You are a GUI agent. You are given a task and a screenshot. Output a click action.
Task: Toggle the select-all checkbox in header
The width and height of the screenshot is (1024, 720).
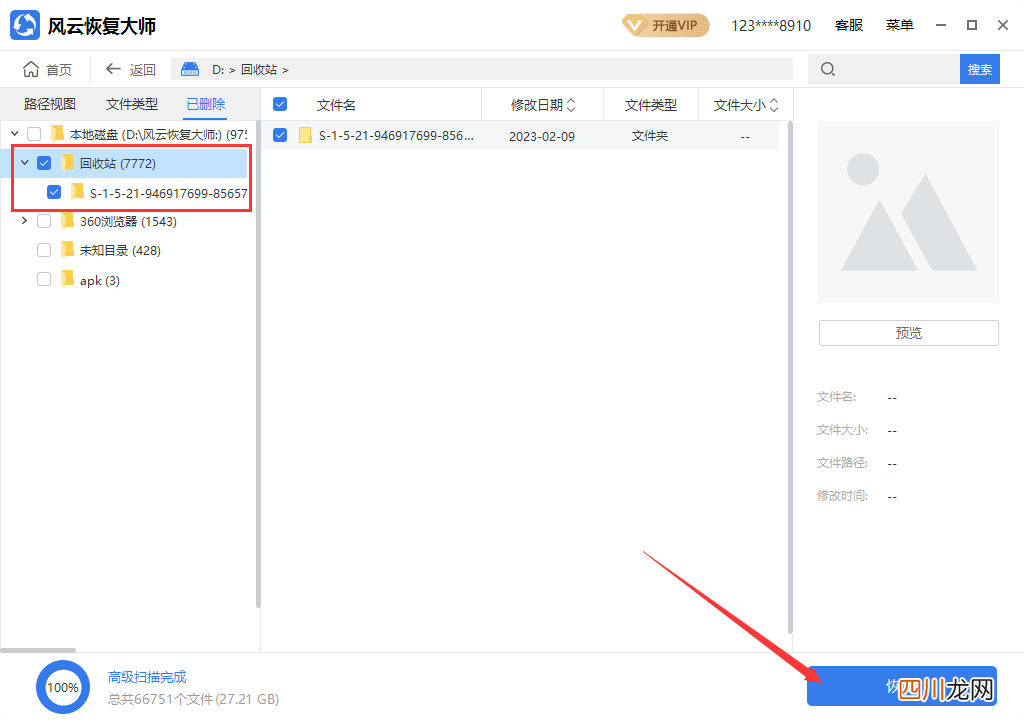[280, 104]
